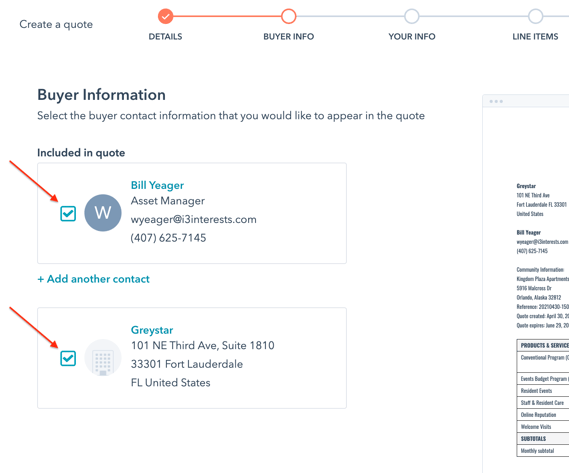Image resolution: width=569 pixels, height=473 pixels.
Task: Click the Greystar company building icon
Action: 103,358
